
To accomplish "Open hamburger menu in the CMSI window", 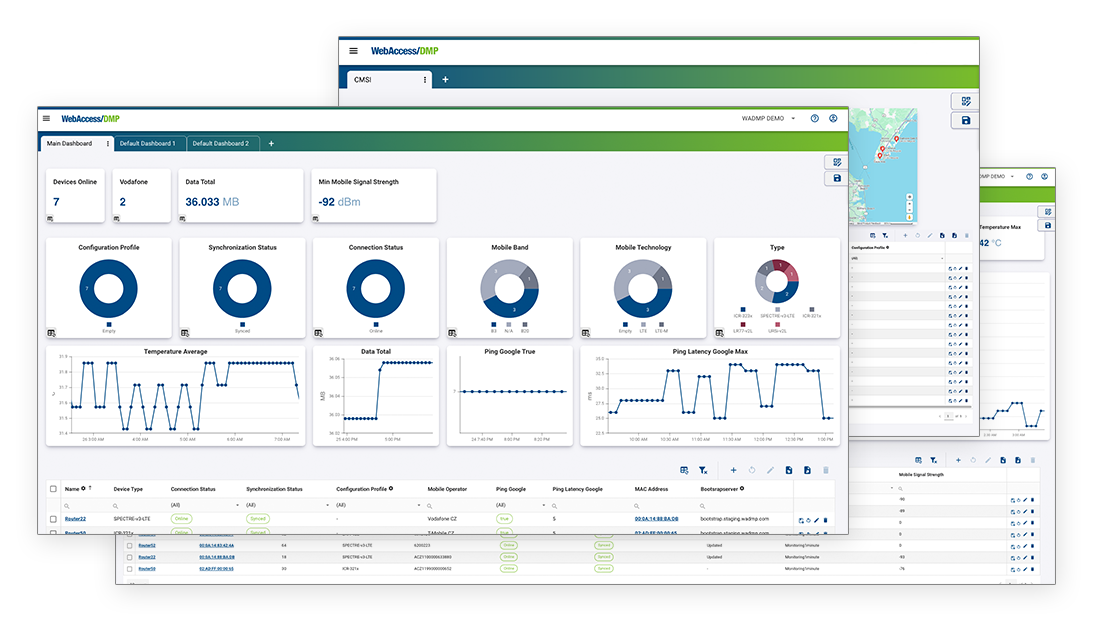I will [x=353, y=51].
